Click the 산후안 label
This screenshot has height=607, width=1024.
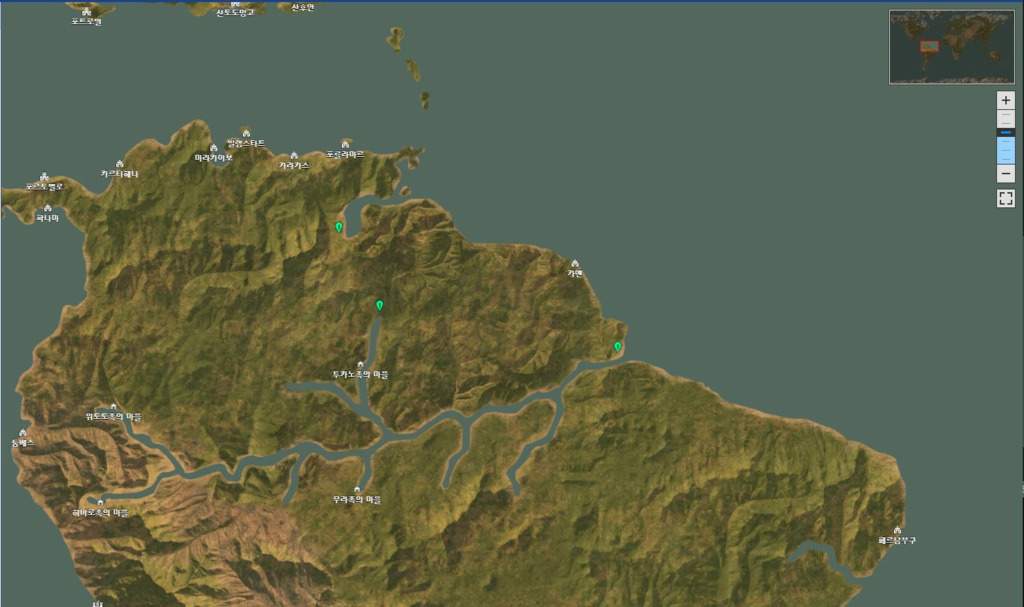tap(302, 8)
